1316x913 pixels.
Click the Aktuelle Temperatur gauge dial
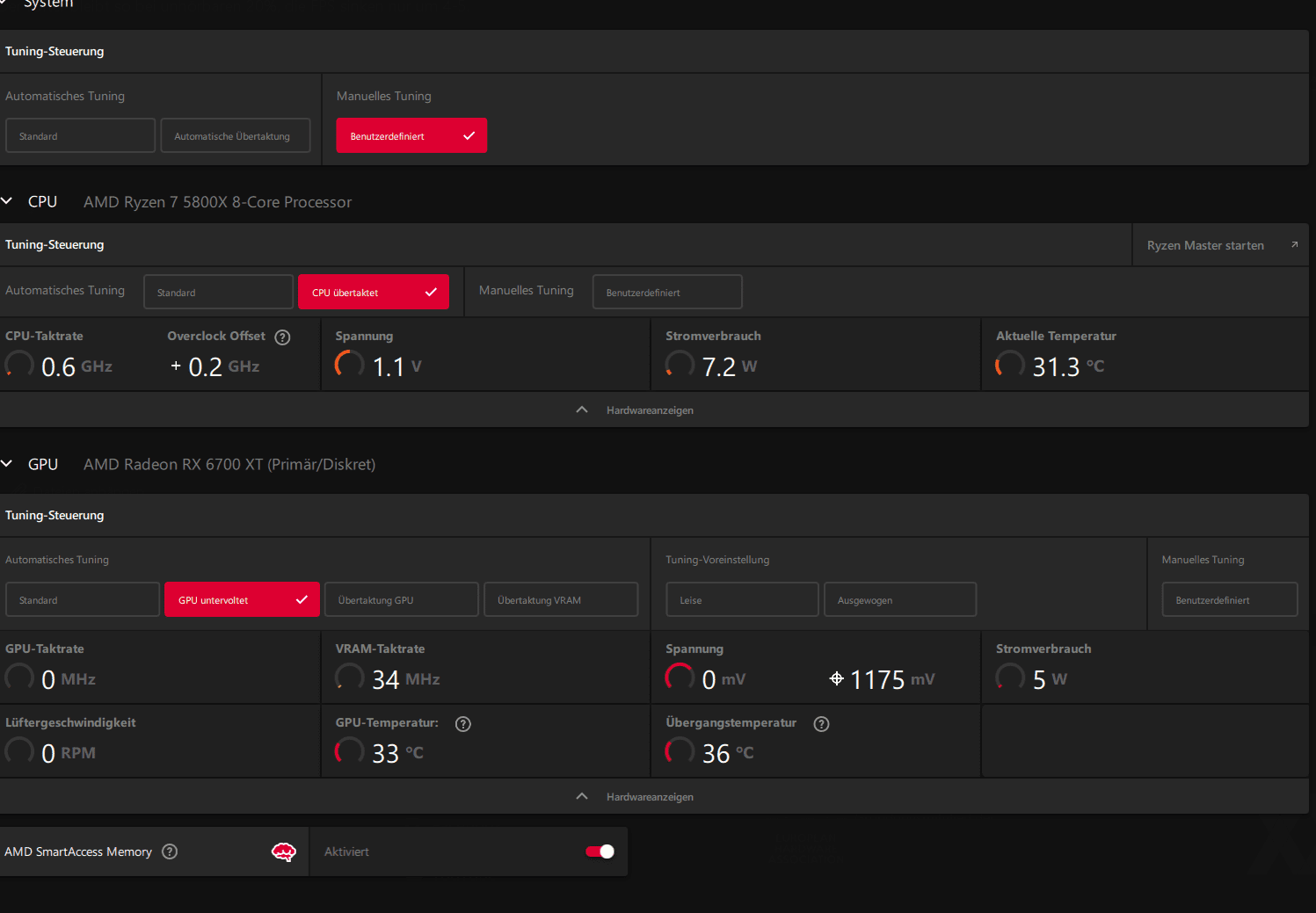(x=1009, y=364)
